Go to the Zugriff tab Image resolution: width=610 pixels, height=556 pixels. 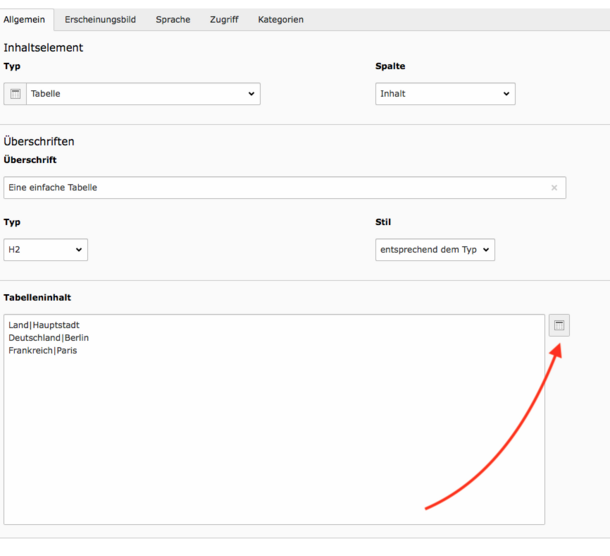(x=224, y=19)
